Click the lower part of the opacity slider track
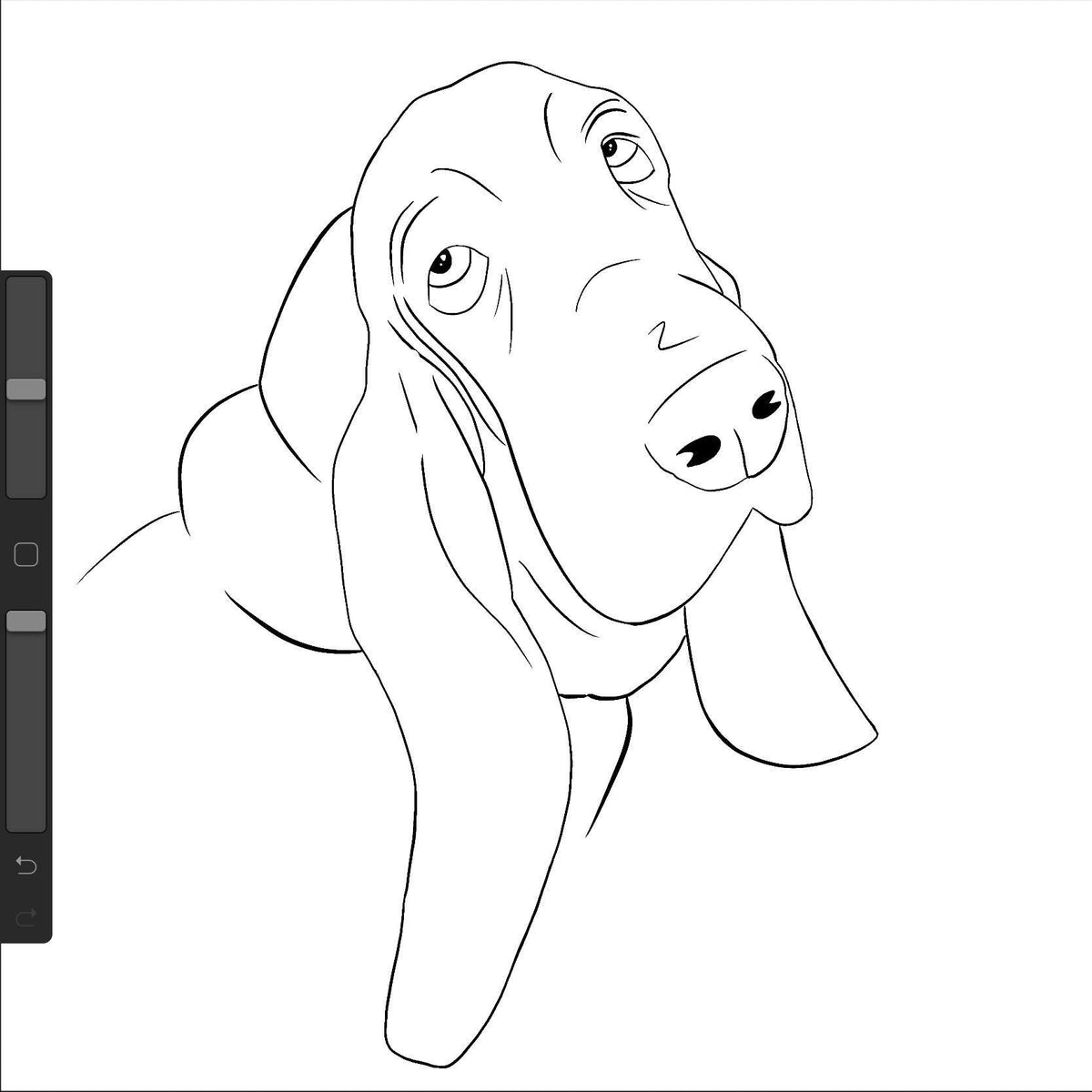Image resolution: width=1092 pixels, height=1092 pixels. pos(26,773)
